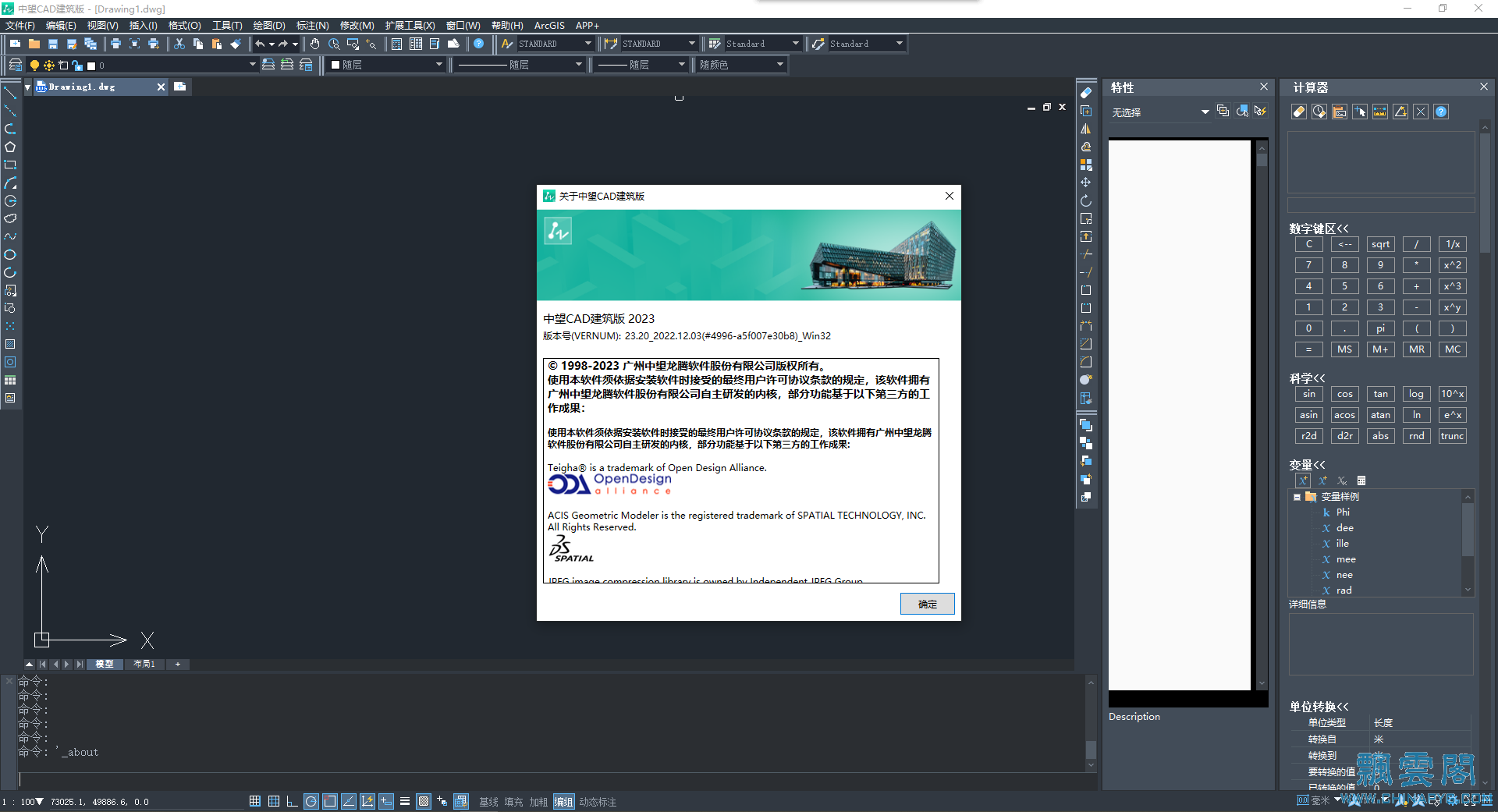Collapse the 数字键区 section
The width and height of the screenshot is (1498, 812).
pos(1319,229)
